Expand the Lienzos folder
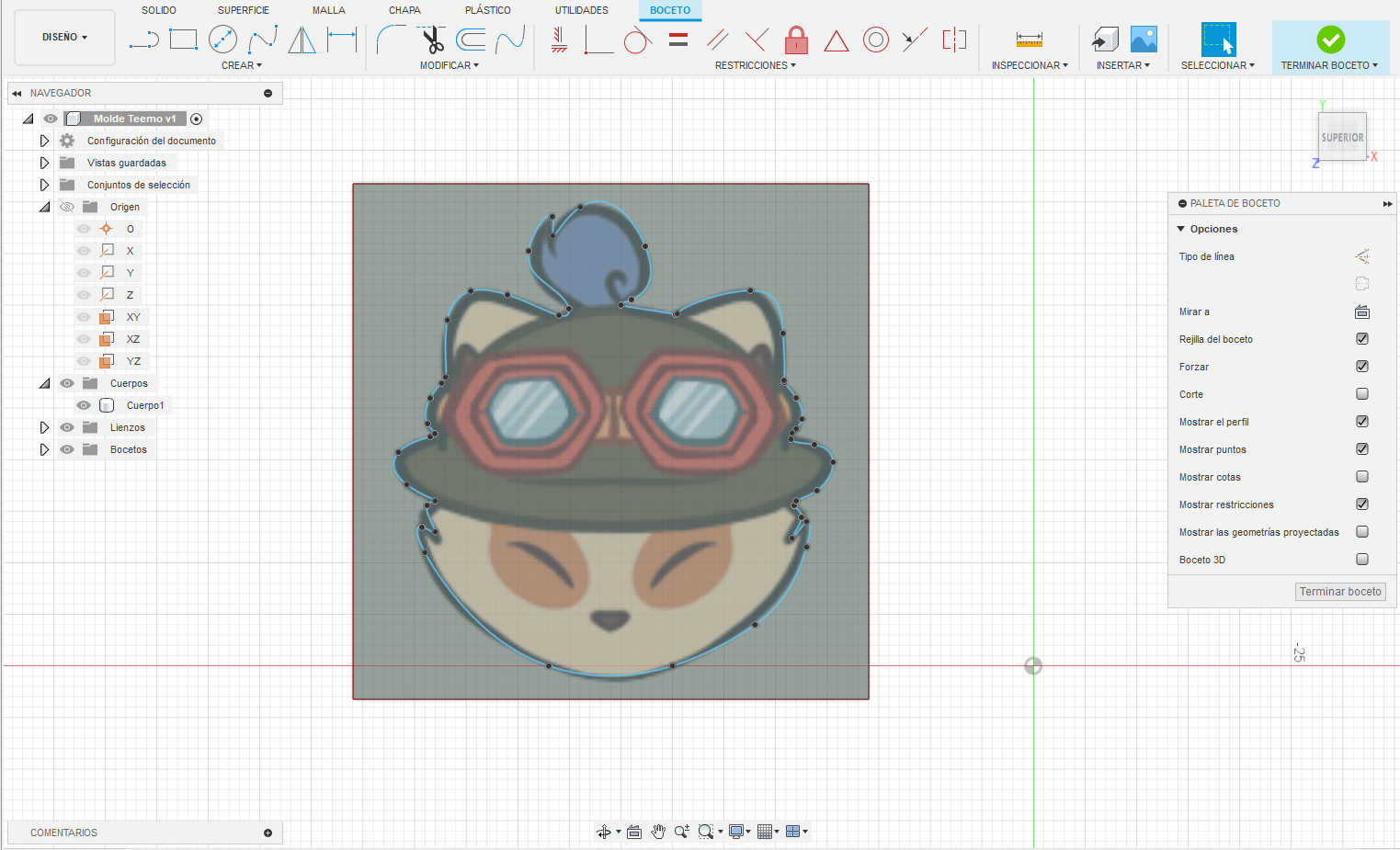This screenshot has width=1400, height=850. [x=44, y=427]
